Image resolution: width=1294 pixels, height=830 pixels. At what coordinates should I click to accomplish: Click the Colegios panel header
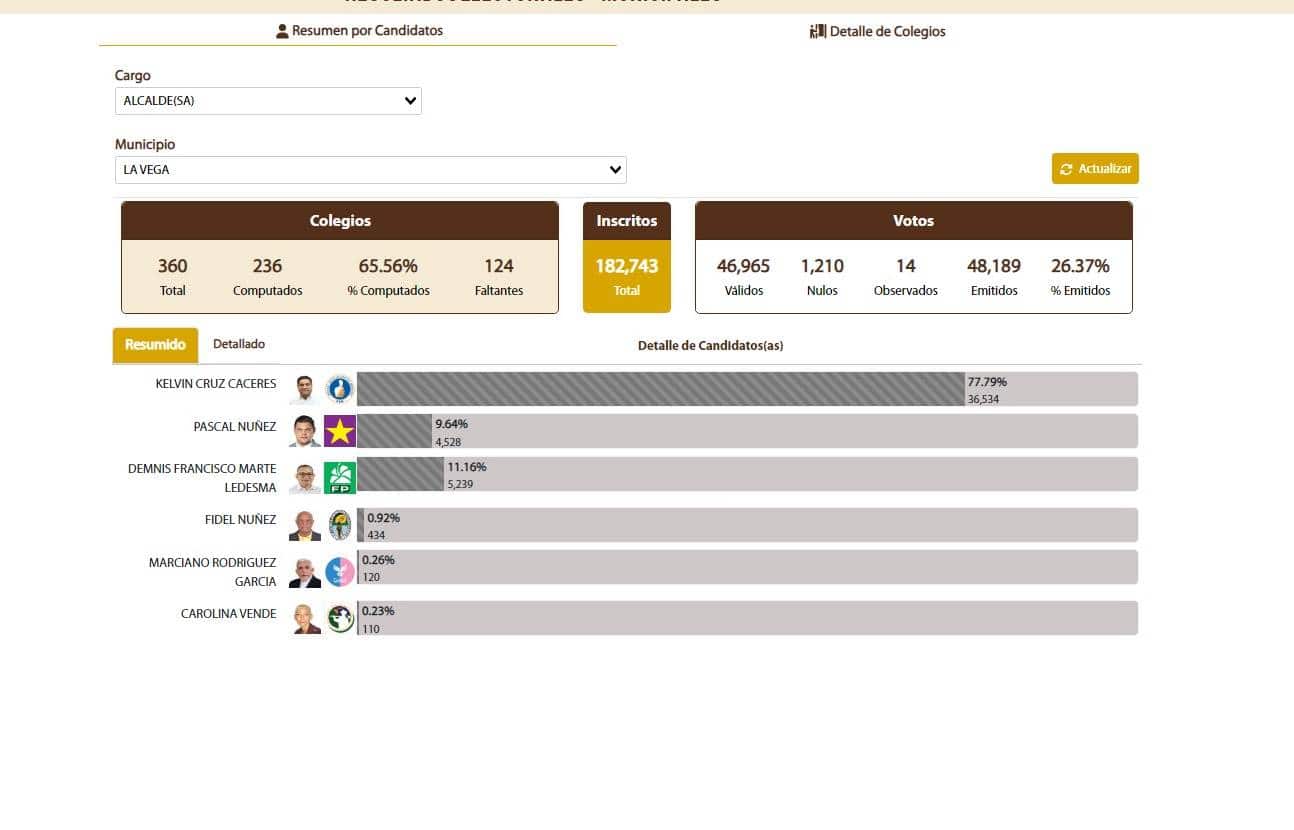[340, 221]
